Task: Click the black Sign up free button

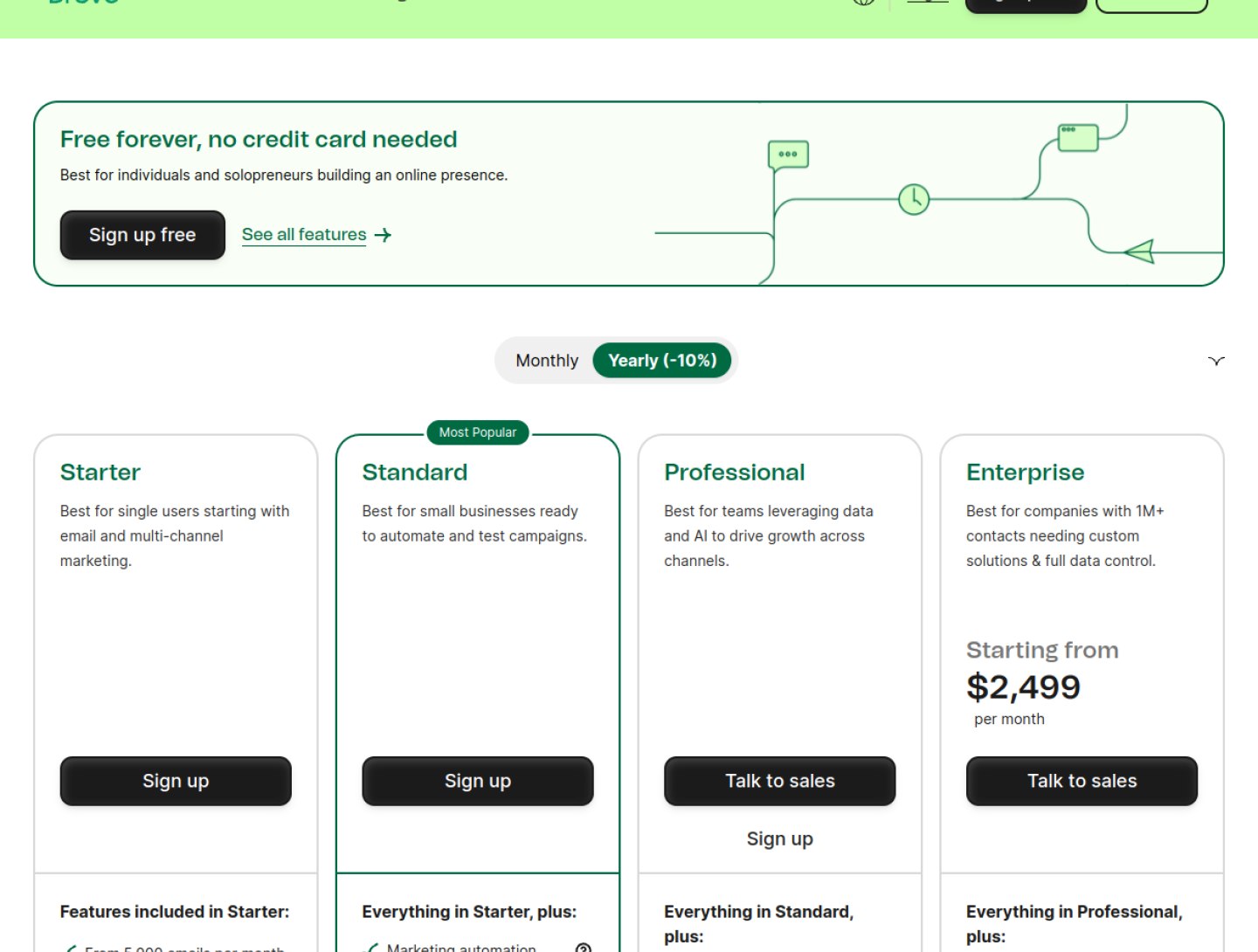Action: point(142,235)
